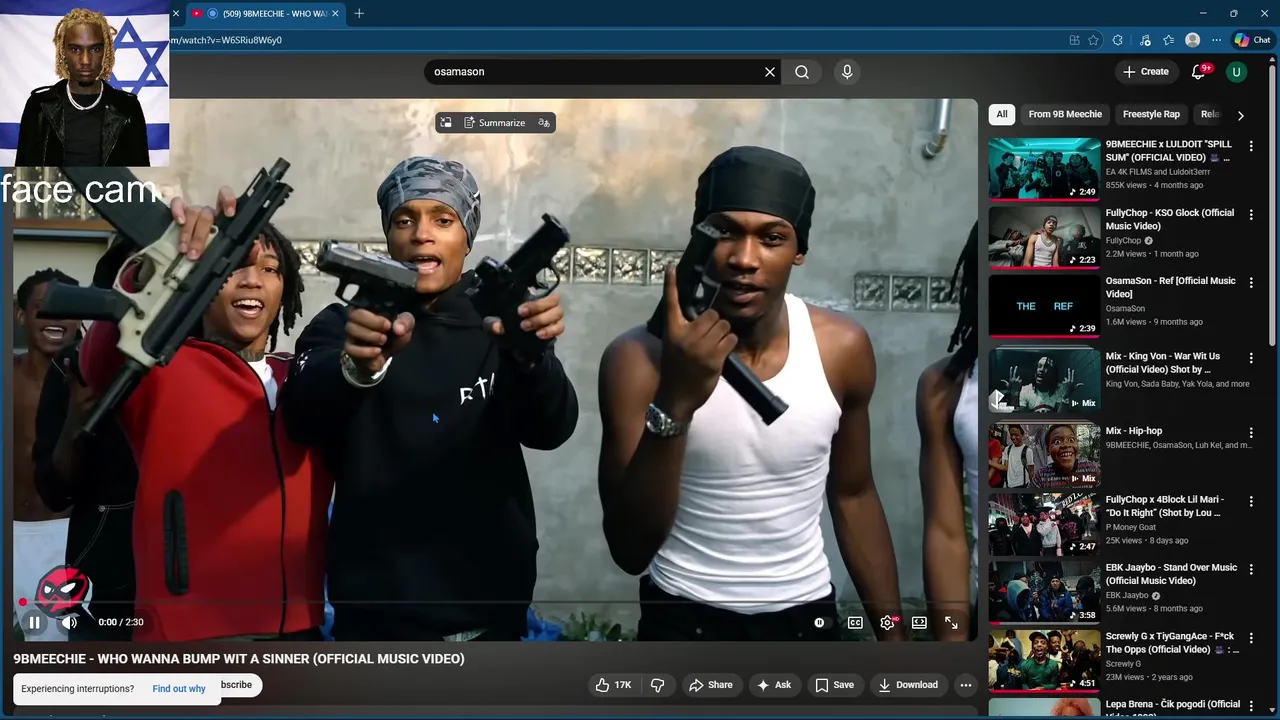Screen dimensions: 1280x720
Task: Open the account menu avatar 'U'
Action: 1236,72
